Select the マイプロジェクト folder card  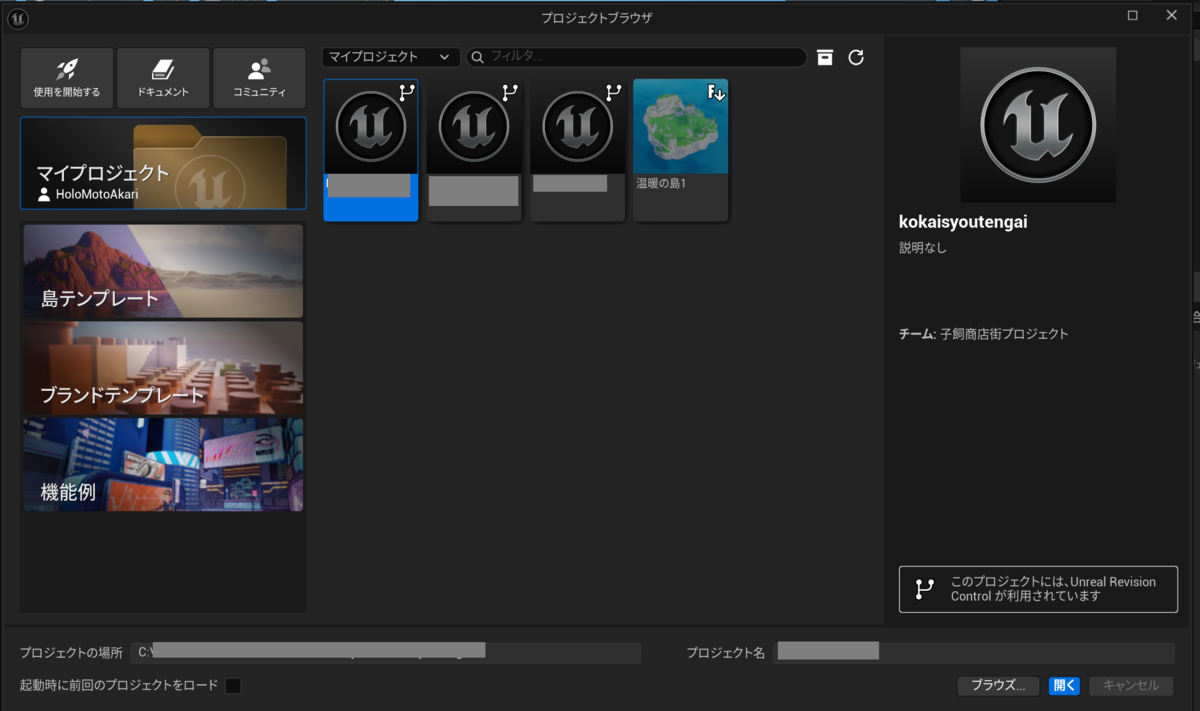(163, 163)
